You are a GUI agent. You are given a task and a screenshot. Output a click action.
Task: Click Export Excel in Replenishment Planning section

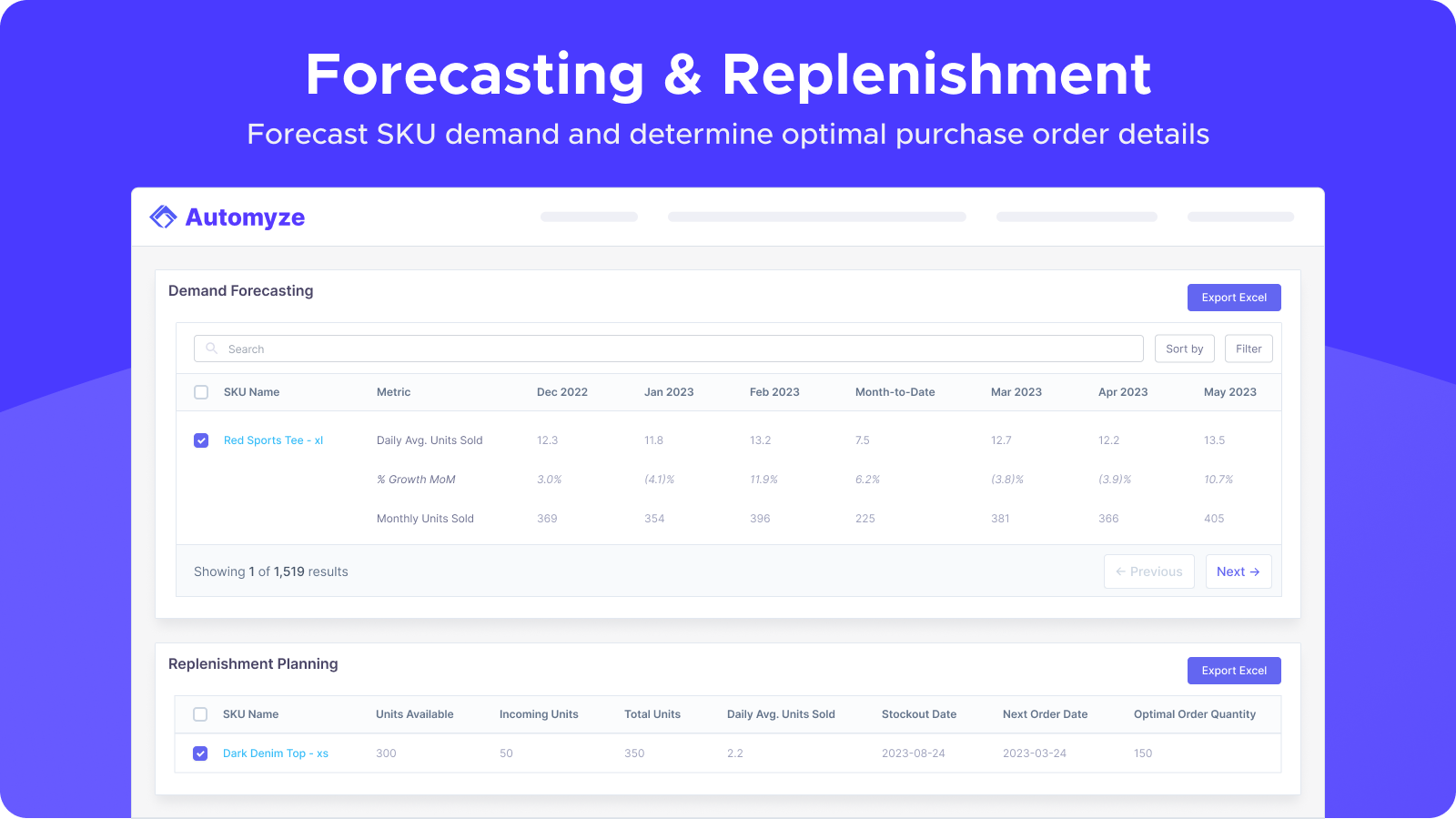[x=1234, y=670]
